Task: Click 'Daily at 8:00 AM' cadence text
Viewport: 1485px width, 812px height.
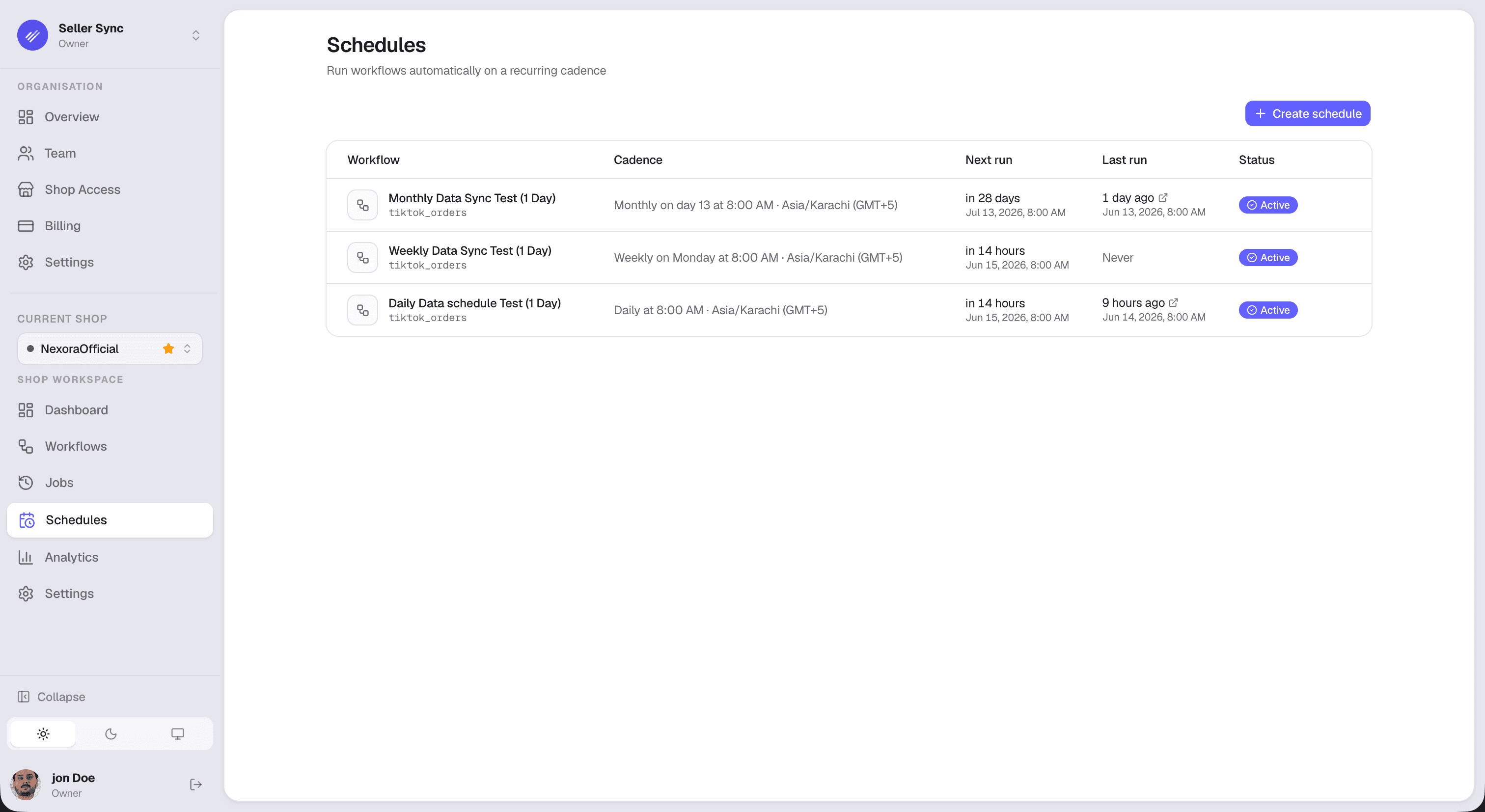Action: coord(659,310)
